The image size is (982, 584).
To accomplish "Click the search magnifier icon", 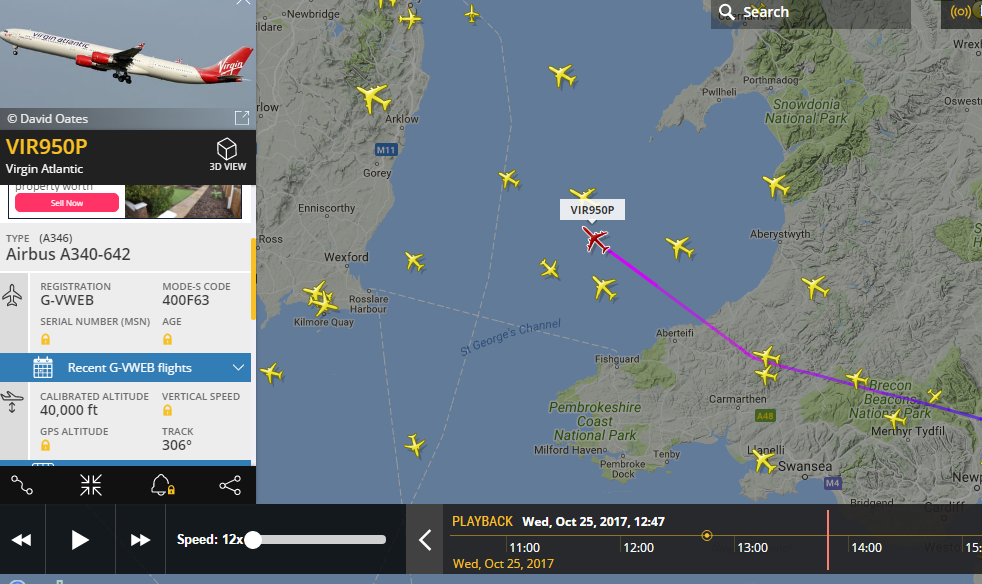I will click(726, 12).
